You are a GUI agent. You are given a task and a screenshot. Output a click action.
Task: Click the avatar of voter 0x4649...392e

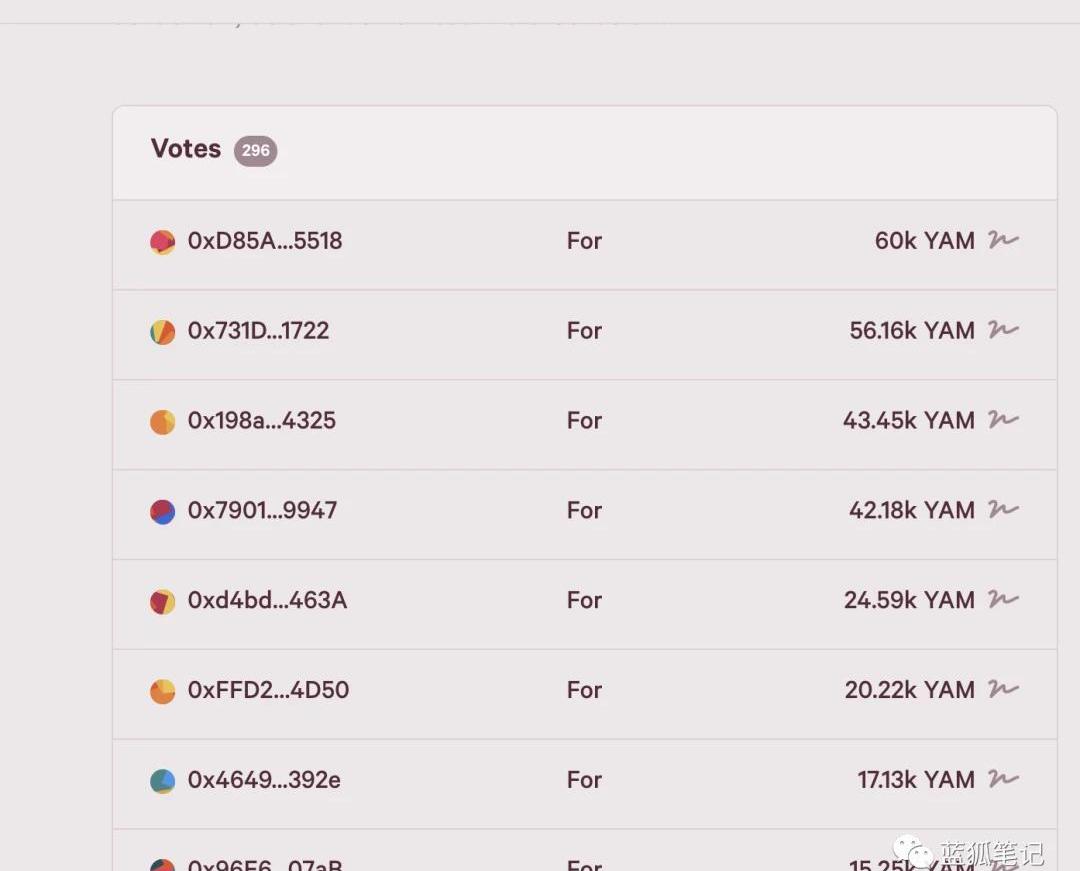[163, 781]
